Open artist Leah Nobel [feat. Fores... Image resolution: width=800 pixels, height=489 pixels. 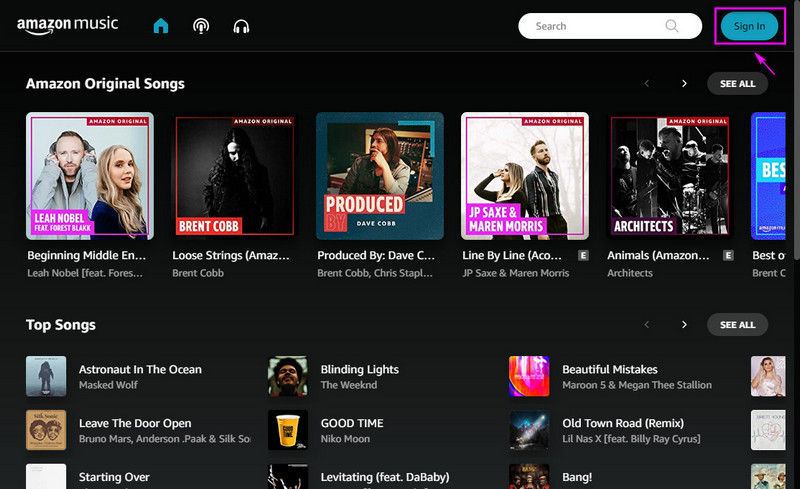point(85,273)
